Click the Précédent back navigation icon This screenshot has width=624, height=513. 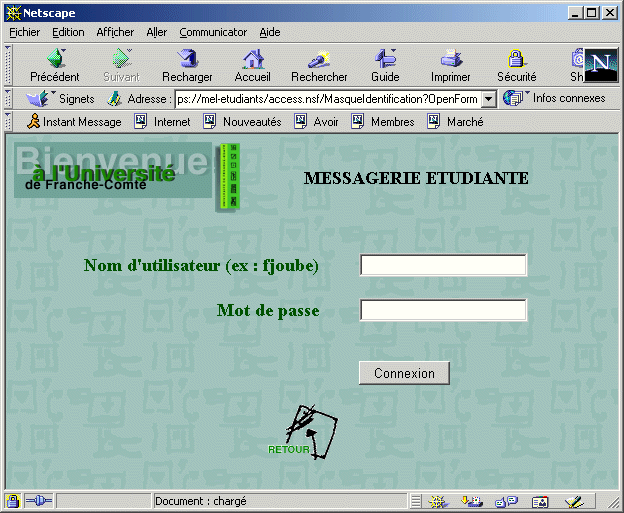(54, 59)
